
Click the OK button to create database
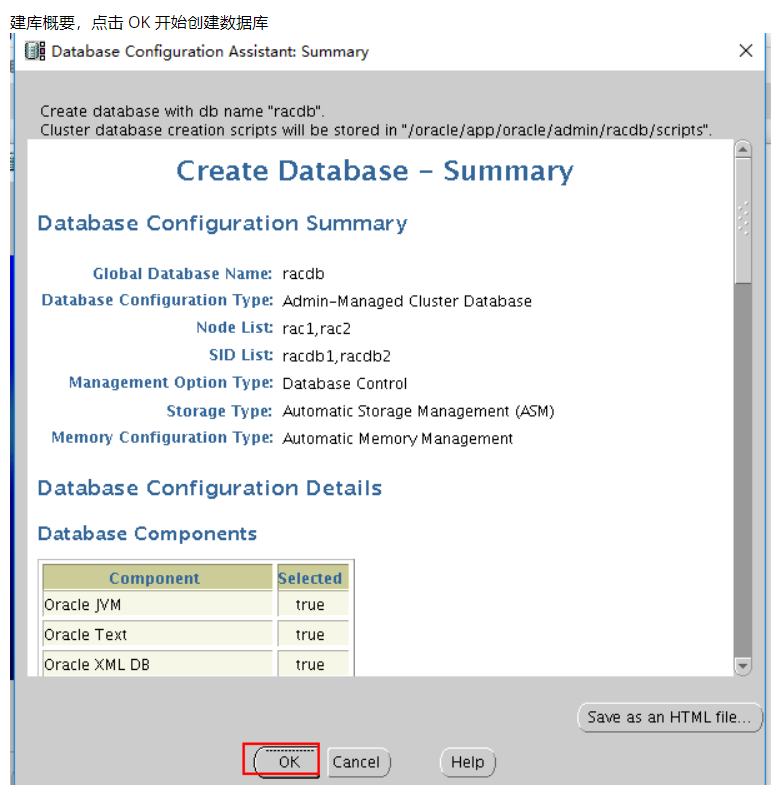[288, 762]
